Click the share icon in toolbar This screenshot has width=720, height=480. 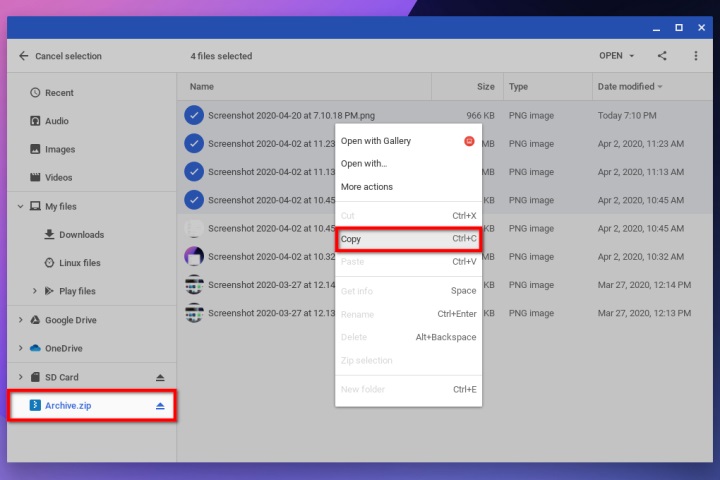(662, 56)
